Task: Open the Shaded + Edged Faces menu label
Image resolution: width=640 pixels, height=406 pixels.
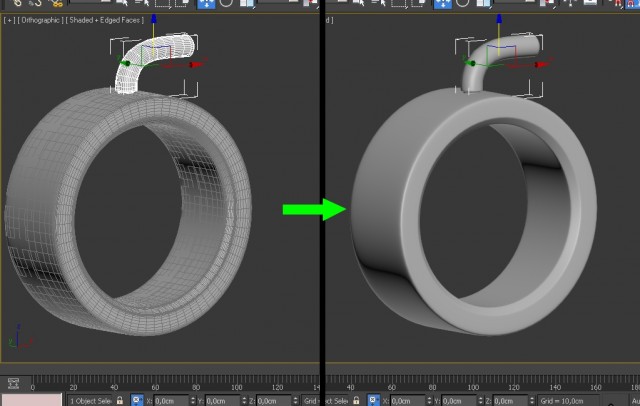Action: (105, 20)
